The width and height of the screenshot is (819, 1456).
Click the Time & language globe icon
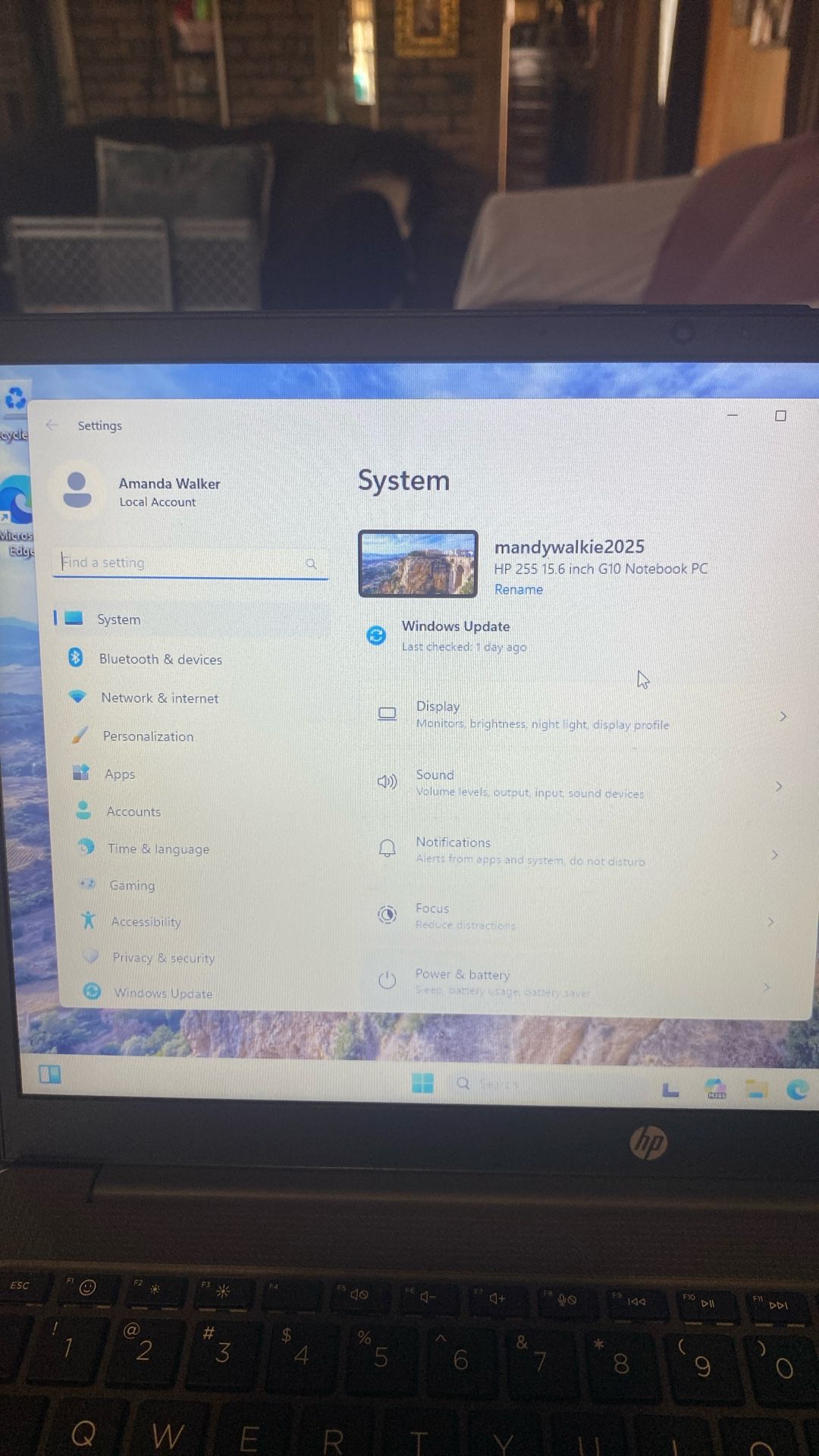[x=86, y=847]
